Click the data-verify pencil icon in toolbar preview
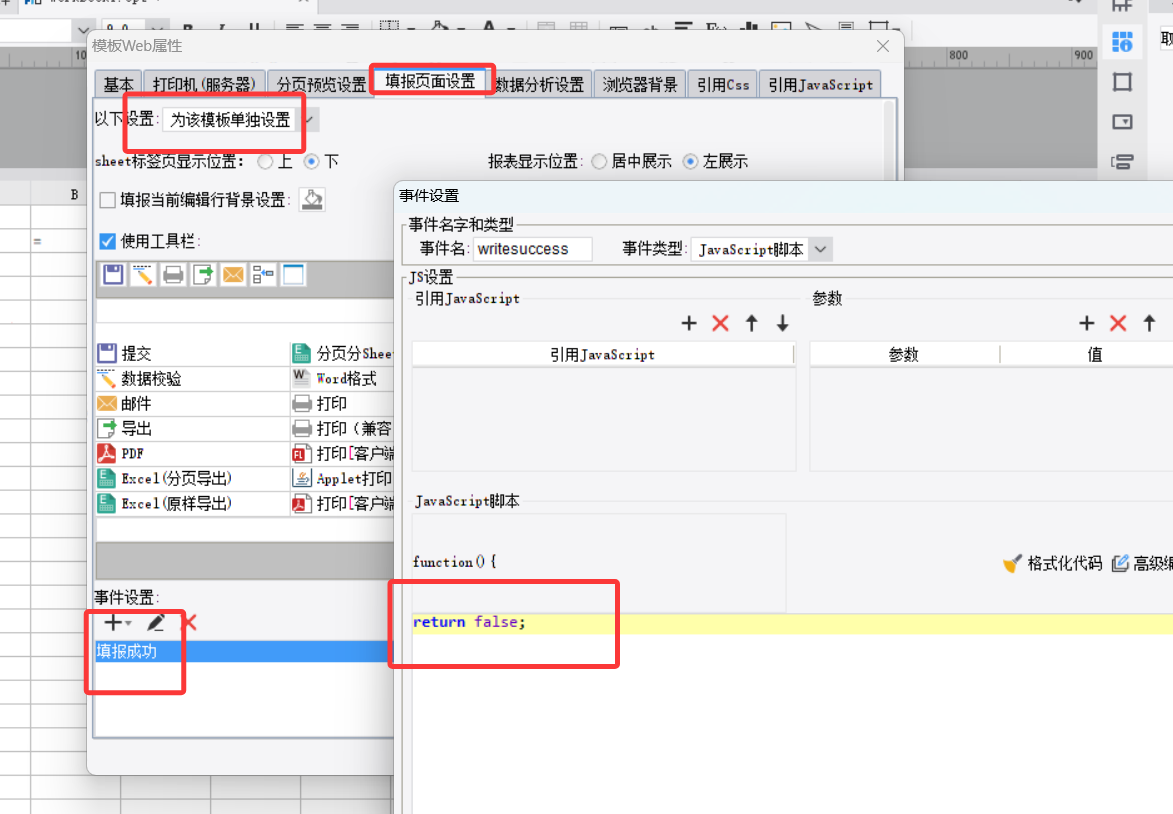 pos(143,275)
